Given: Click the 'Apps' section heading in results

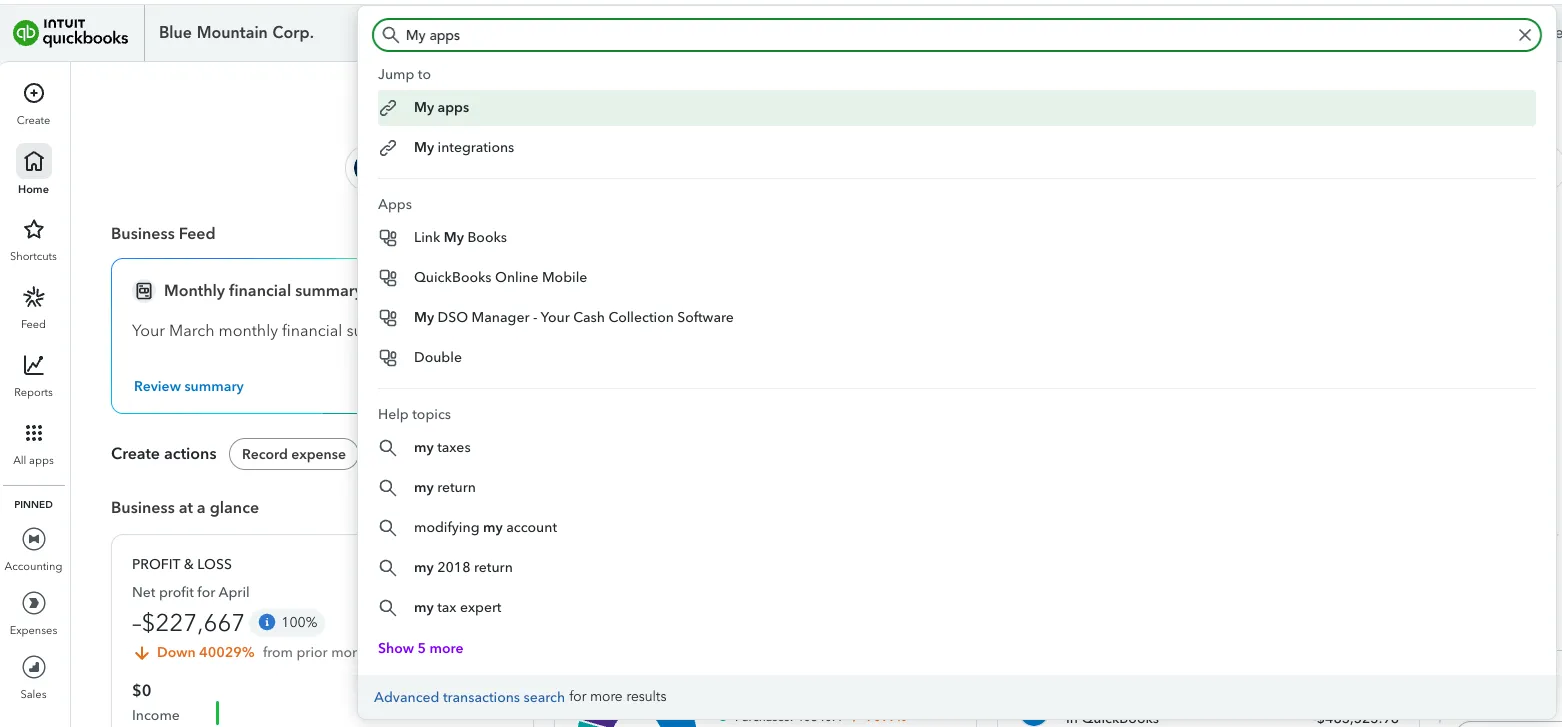Looking at the screenshot, I should pos(395,205).
